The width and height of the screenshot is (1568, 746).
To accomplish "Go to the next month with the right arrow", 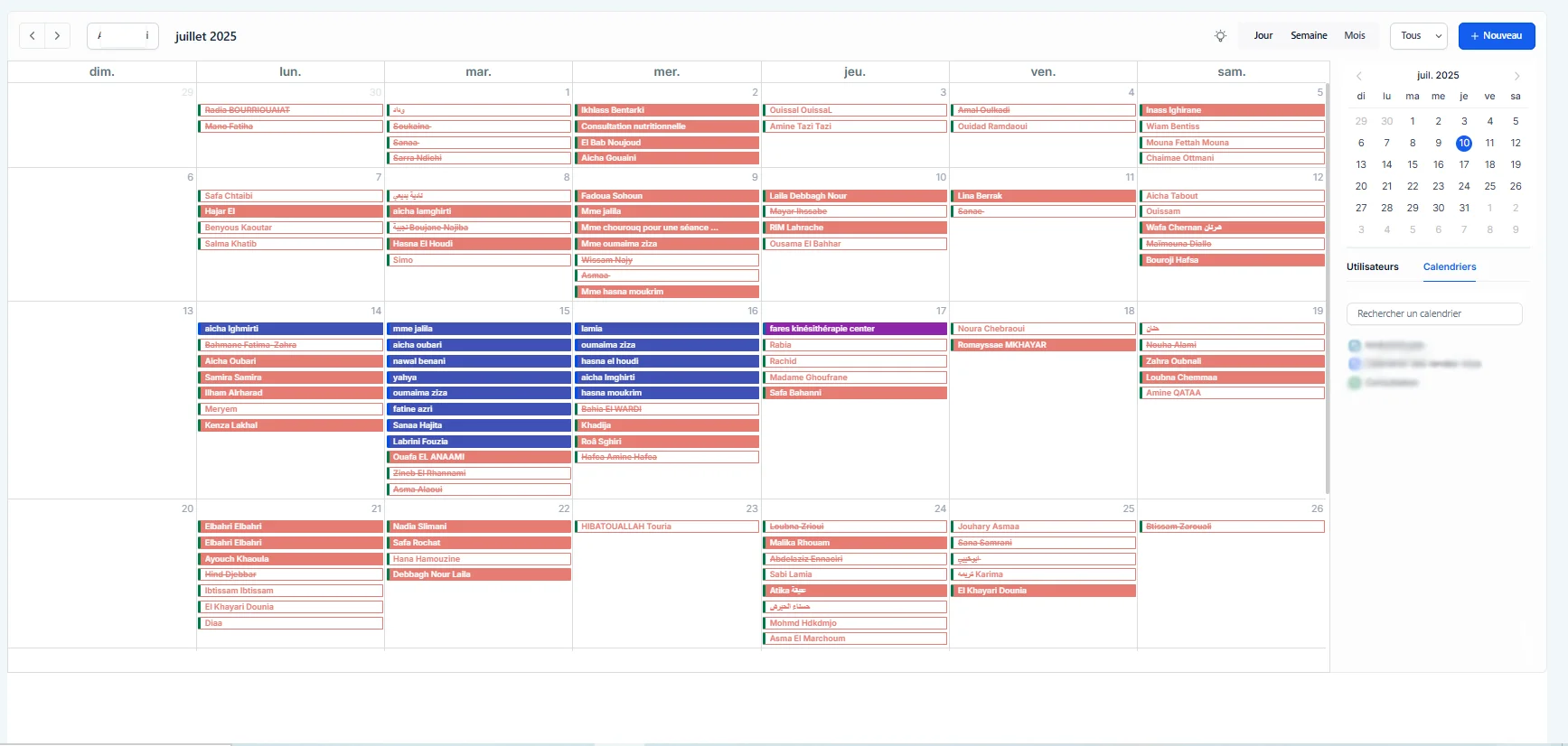I will coord(57,36).
